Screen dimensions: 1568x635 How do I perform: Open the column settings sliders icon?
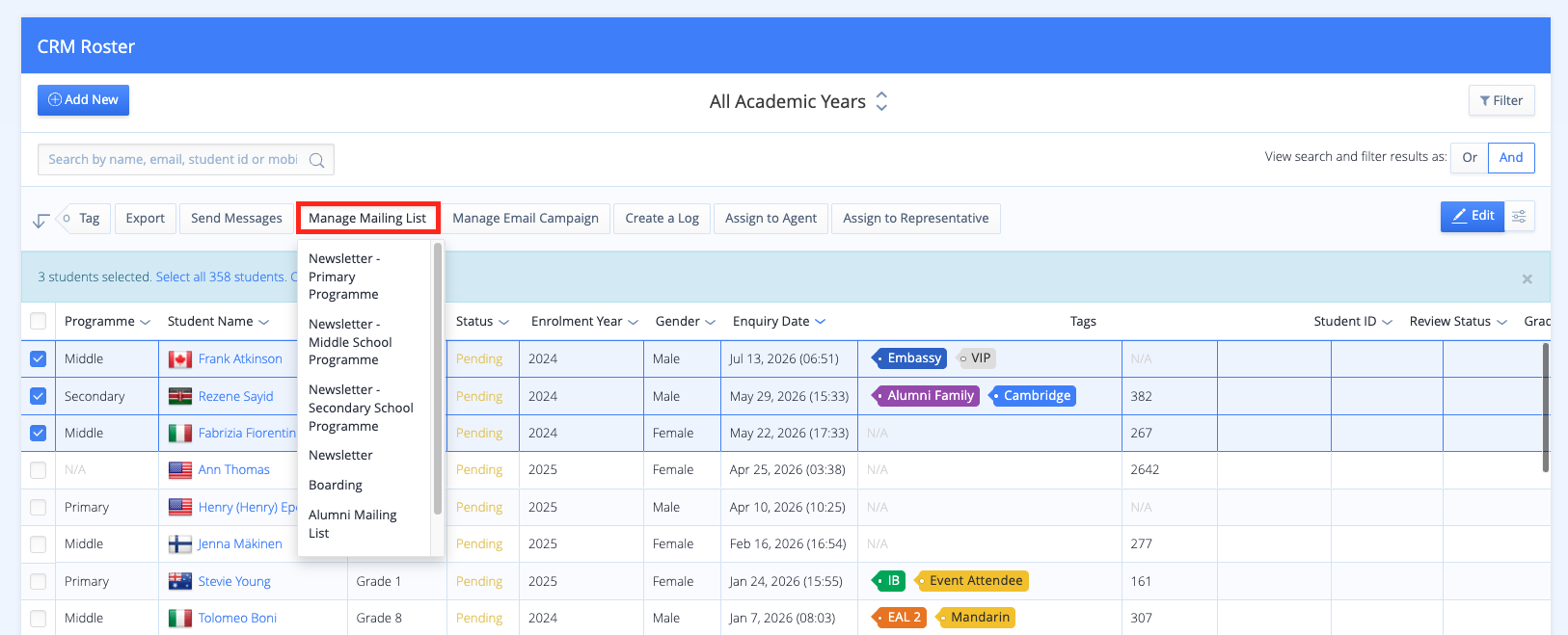(x=1519, y=217)
